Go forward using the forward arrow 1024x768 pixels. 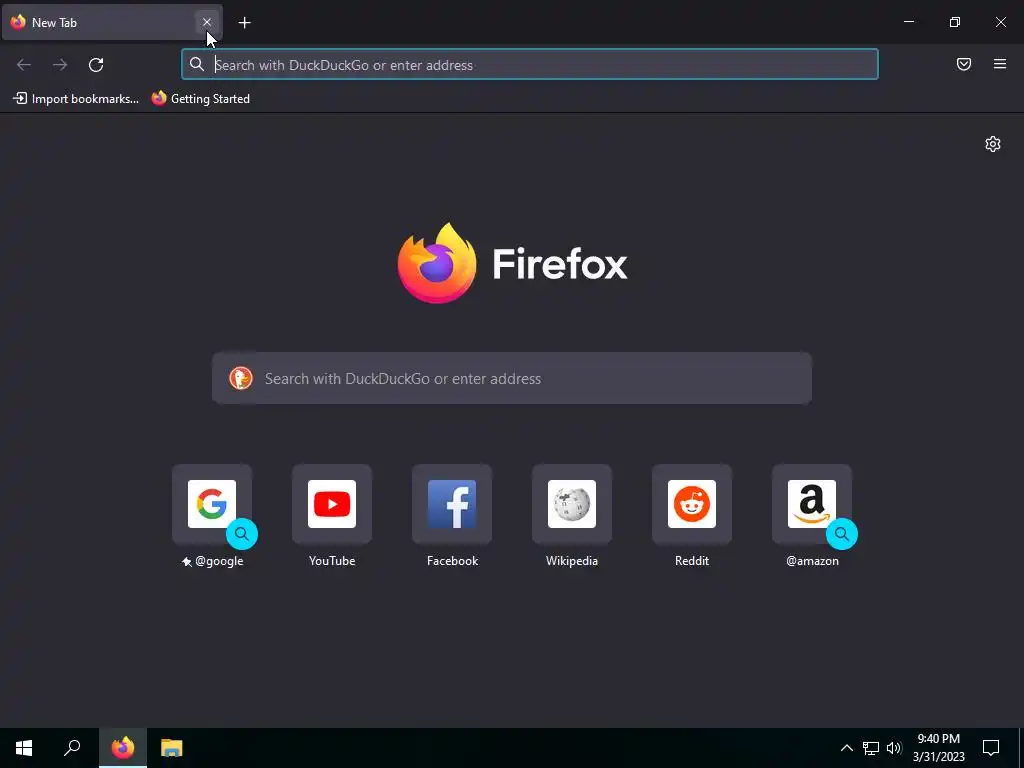click(x=60, y=65)
